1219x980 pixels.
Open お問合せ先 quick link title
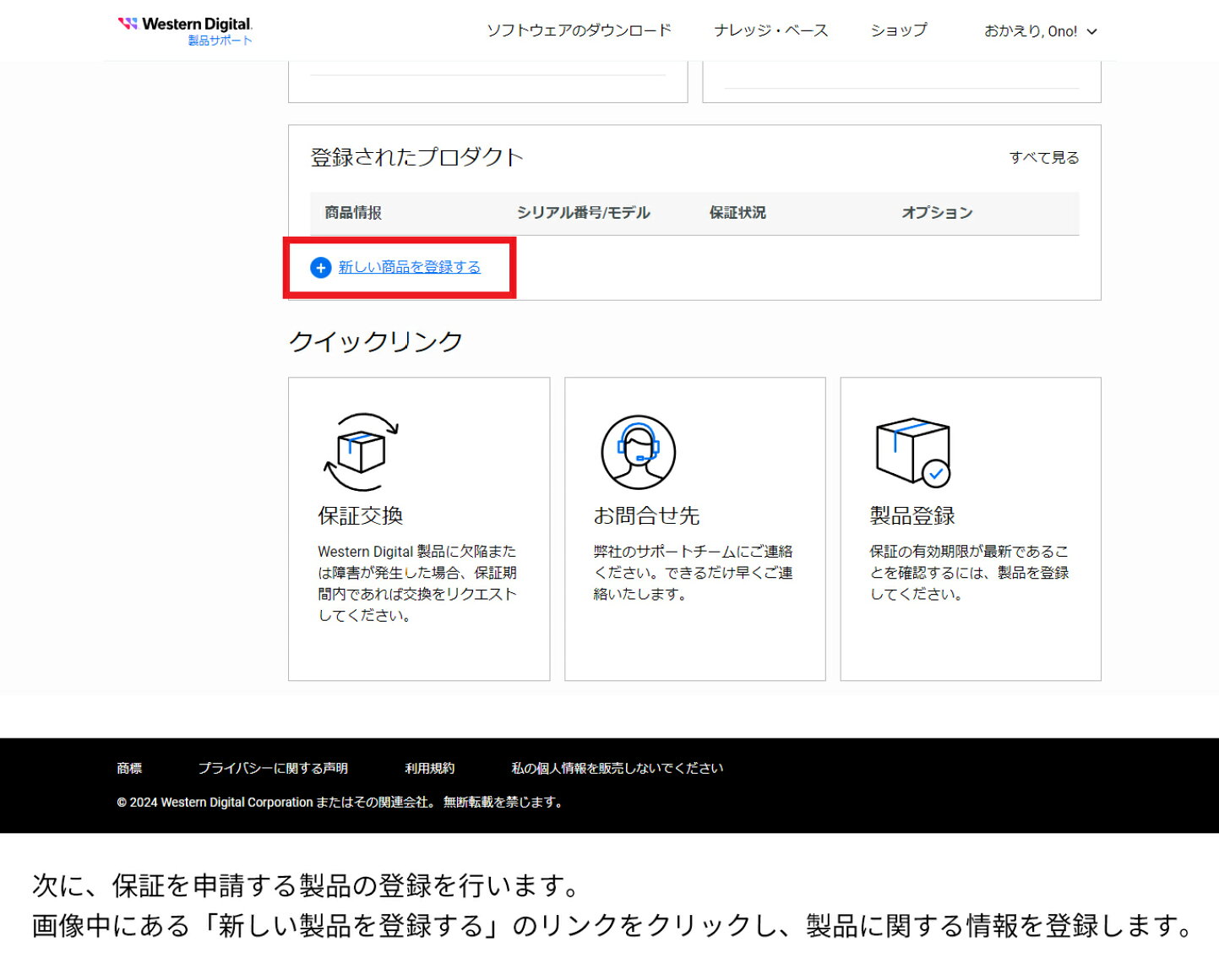[x=646, y=515]
